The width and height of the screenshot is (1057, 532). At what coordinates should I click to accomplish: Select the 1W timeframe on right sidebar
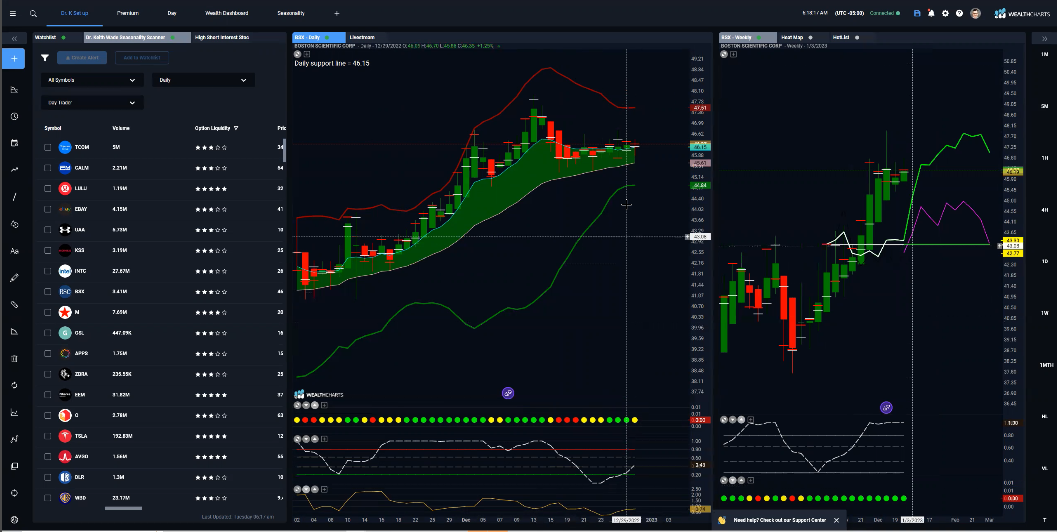click(x=1045, y=313)
